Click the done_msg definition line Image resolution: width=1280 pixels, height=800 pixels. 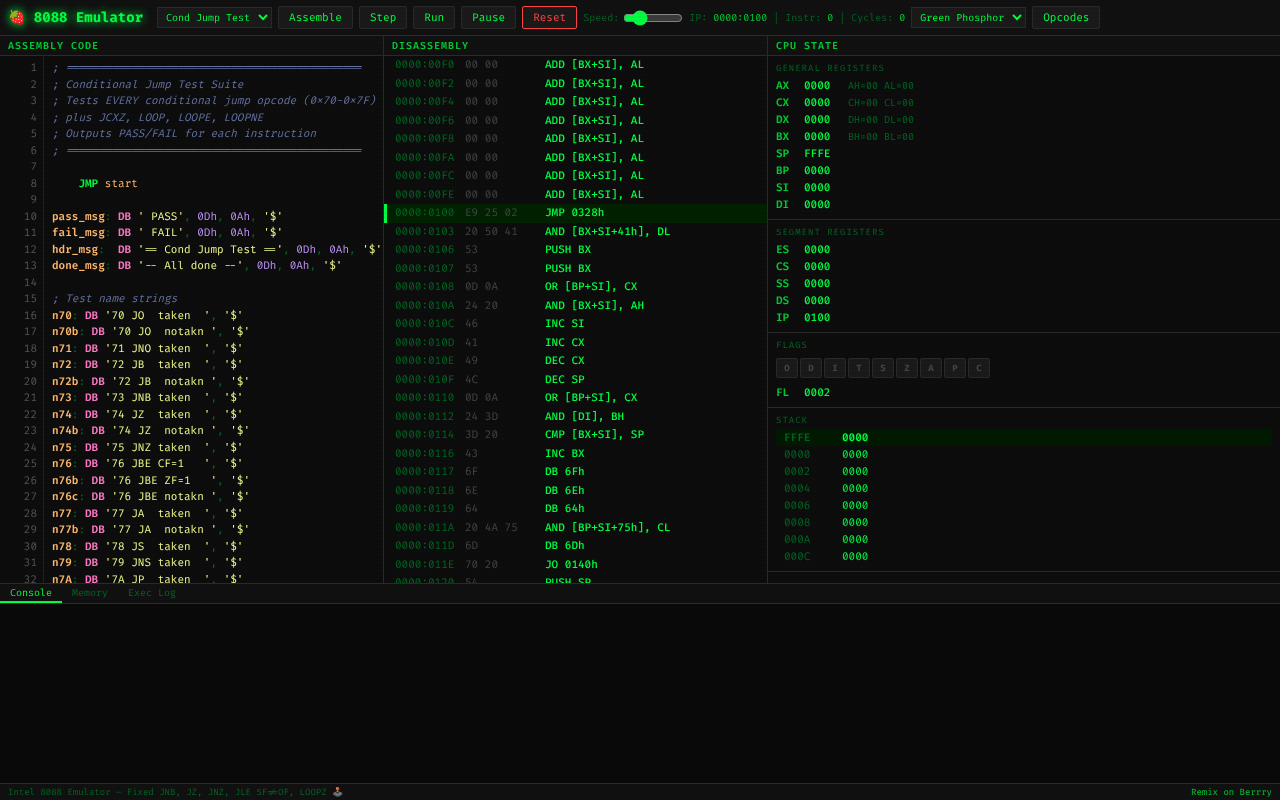coord(197,265)
